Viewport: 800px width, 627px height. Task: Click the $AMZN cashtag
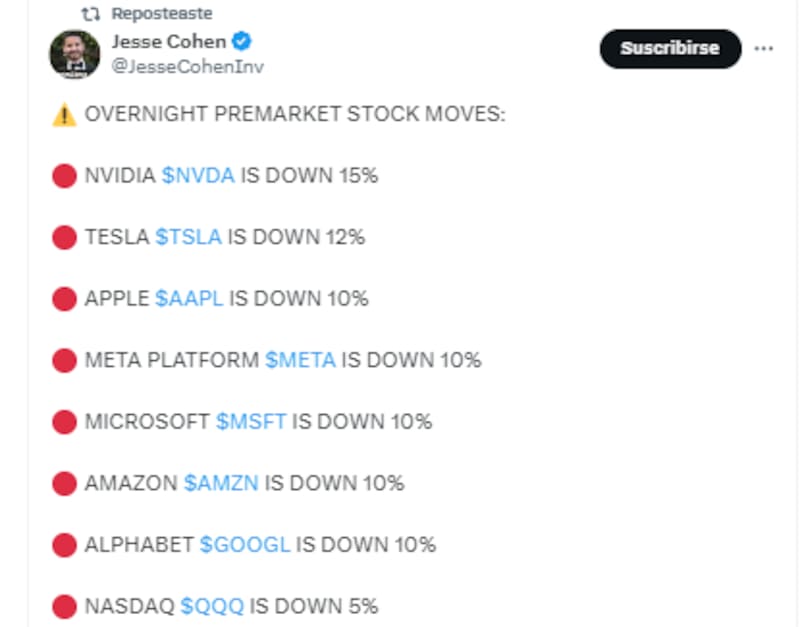point(221,484)
